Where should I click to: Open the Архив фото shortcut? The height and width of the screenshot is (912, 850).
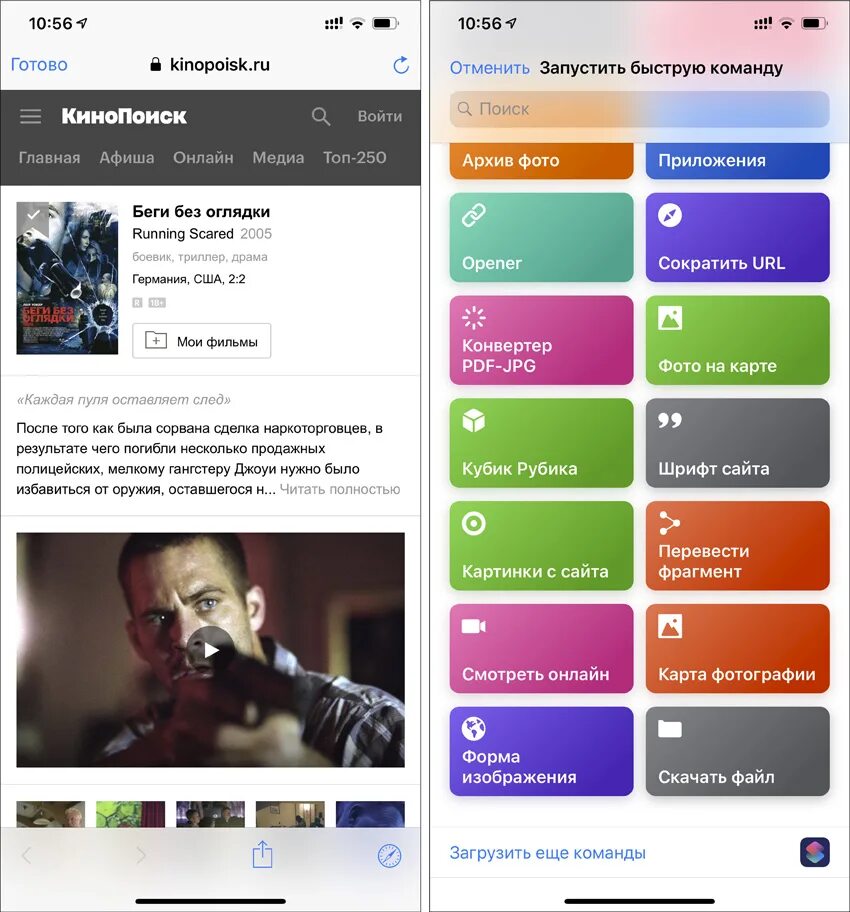[541, 161]
